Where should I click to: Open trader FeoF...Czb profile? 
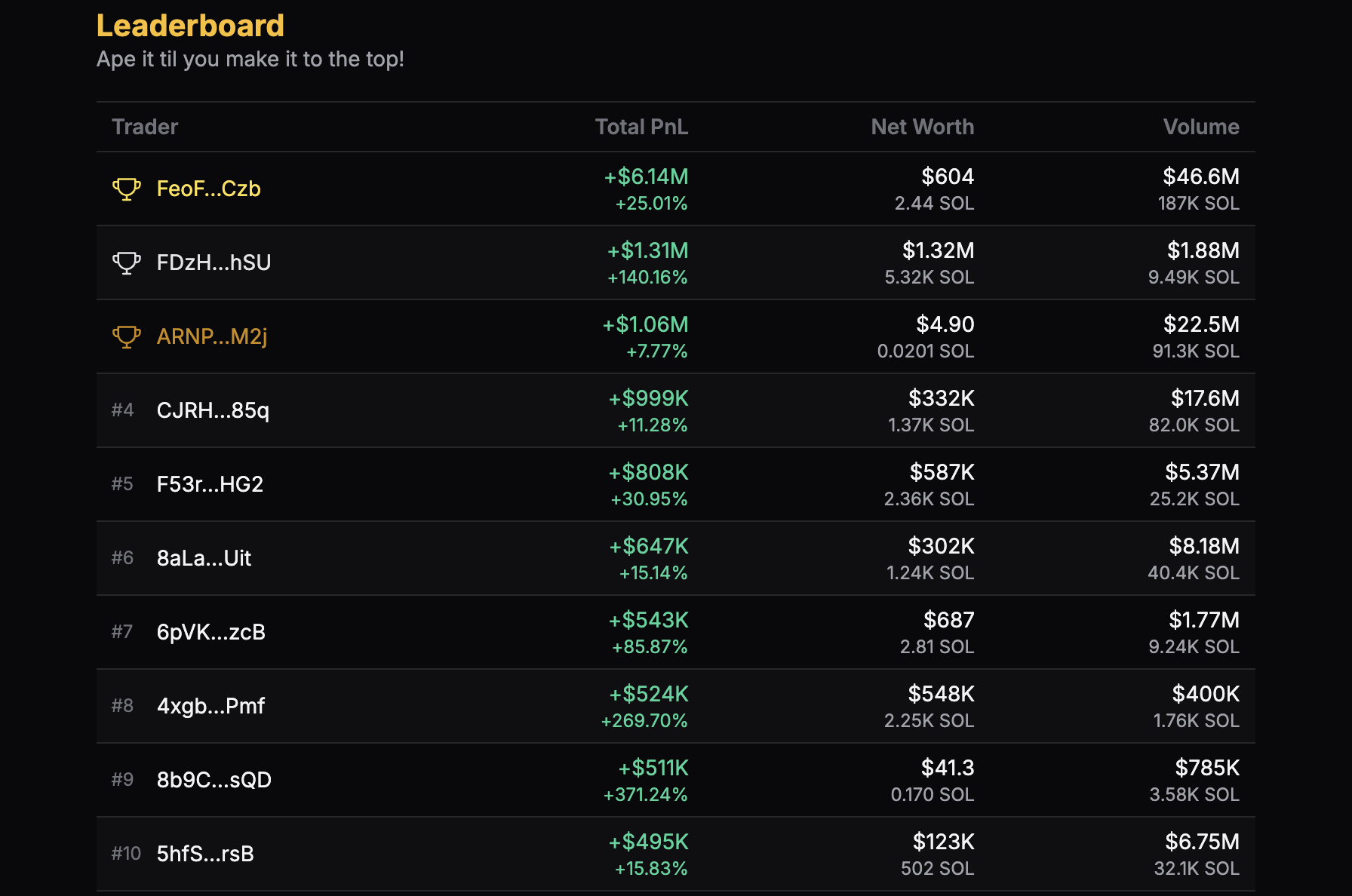tap(209, 189)
